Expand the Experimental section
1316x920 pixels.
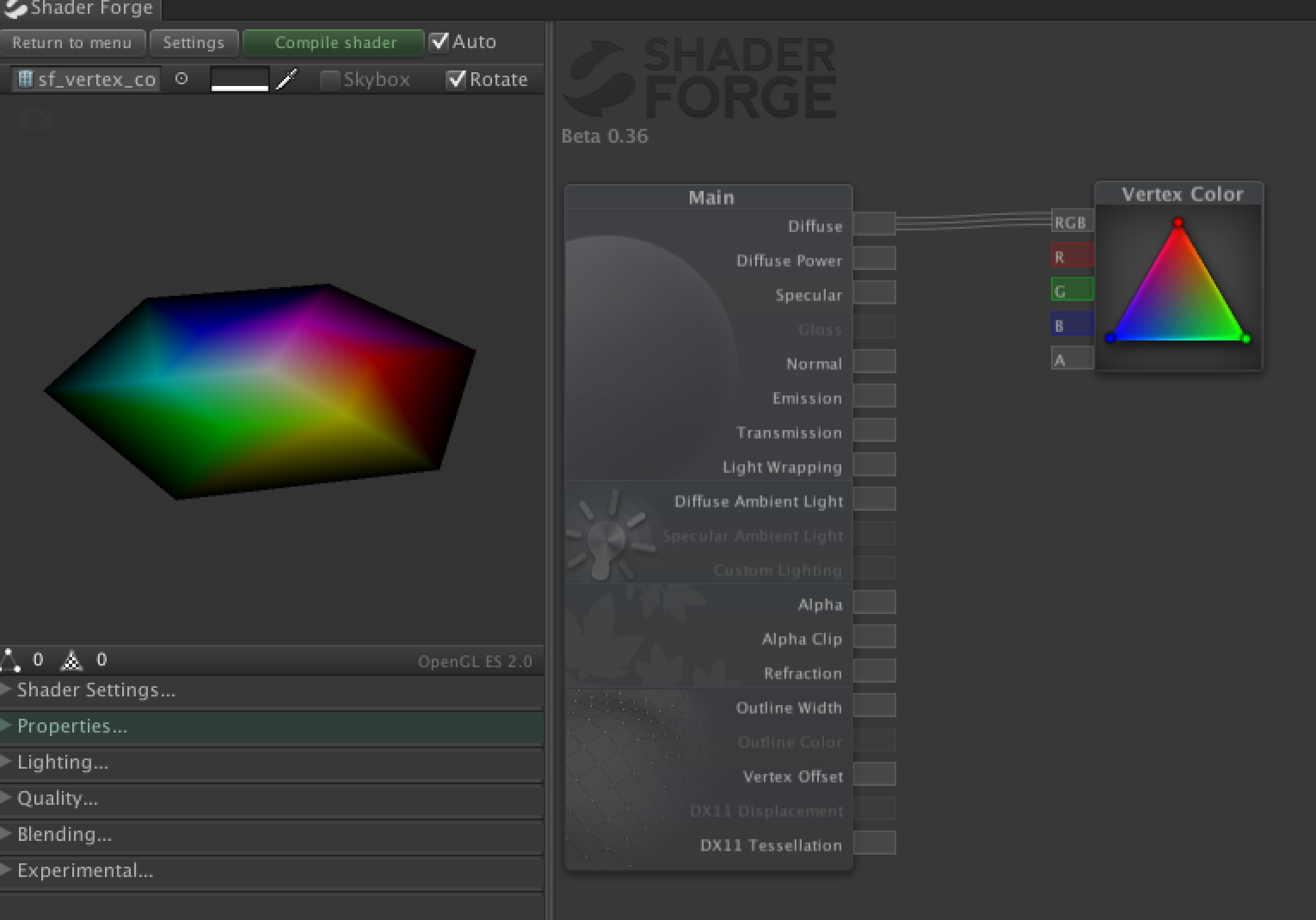271,871
